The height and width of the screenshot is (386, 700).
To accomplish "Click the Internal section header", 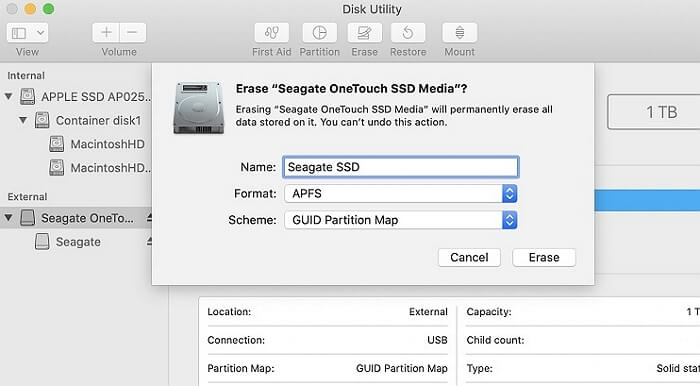I will click(26, 75).
